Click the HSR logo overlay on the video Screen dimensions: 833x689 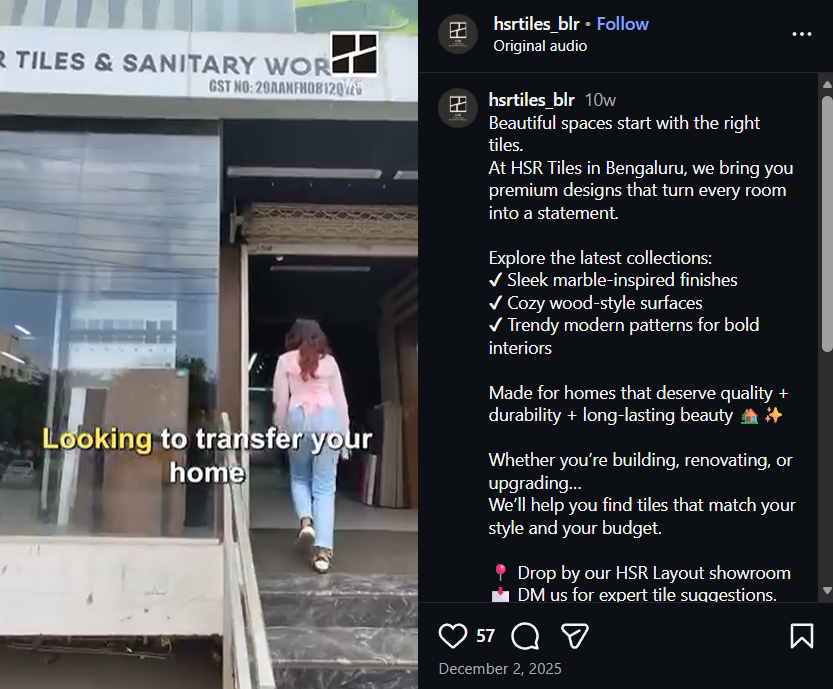[x=354, y=54]
